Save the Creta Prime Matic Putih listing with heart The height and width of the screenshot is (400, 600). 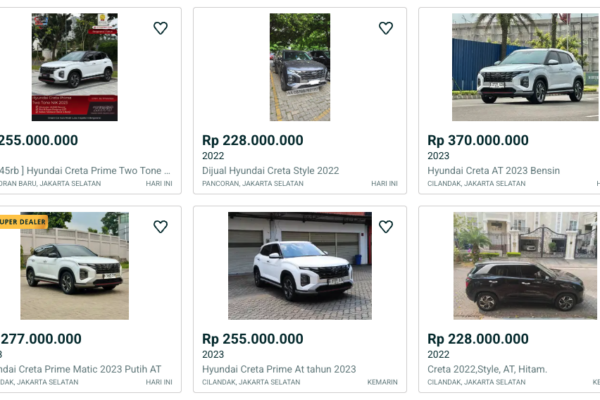[160, 227]
